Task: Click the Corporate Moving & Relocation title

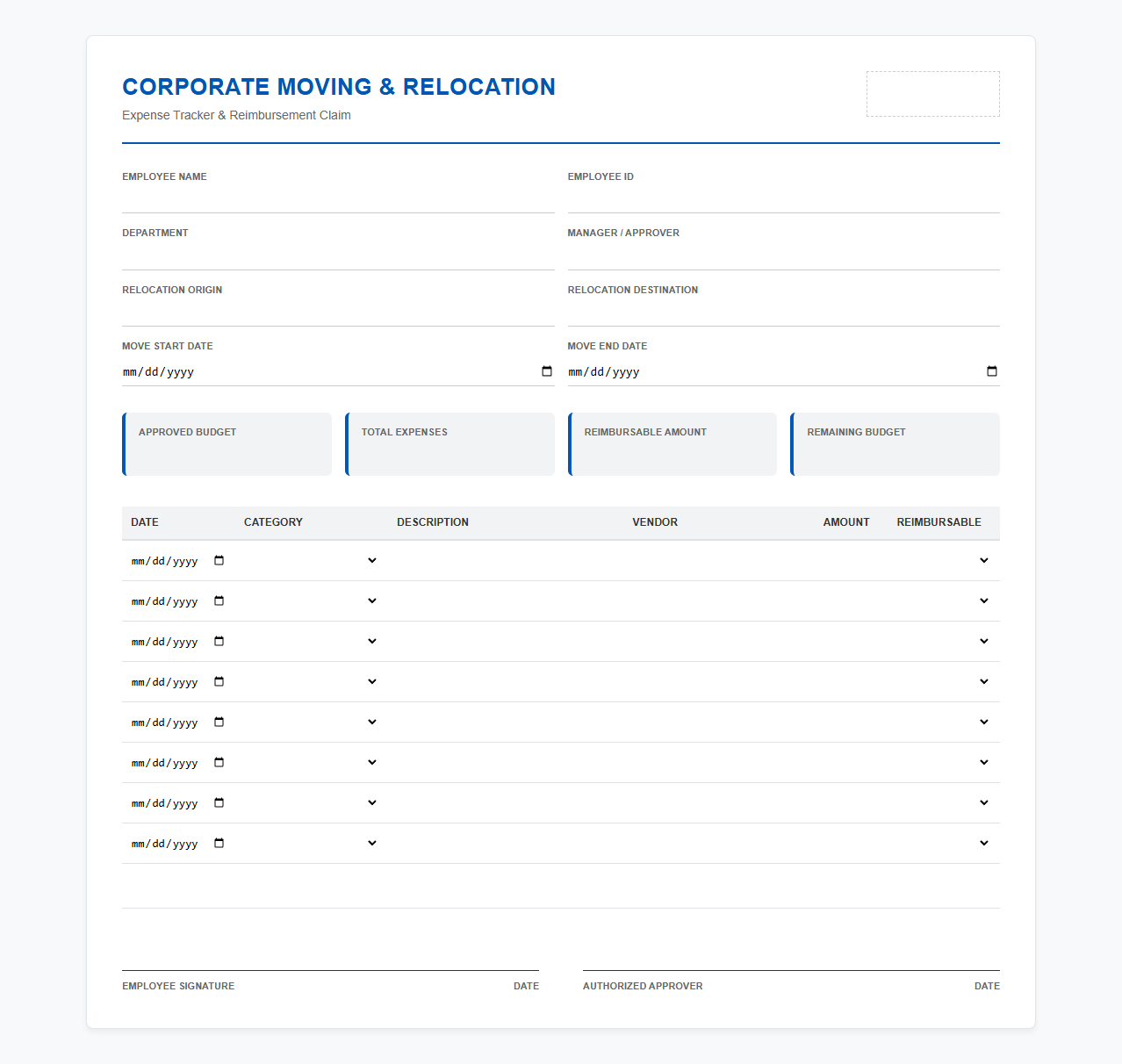Action: (x=339, y=87)
